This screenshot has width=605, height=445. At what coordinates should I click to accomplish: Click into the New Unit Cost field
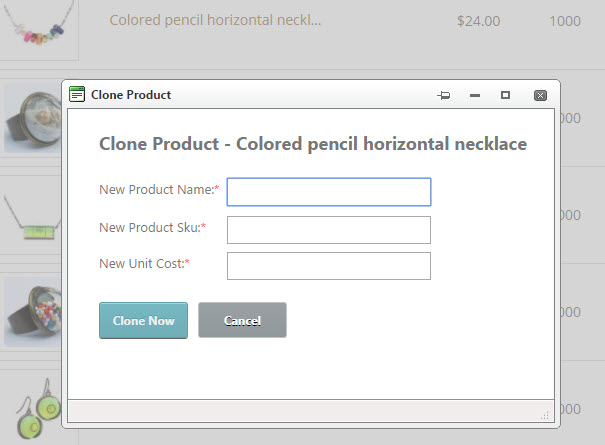(x=329, y=266)
